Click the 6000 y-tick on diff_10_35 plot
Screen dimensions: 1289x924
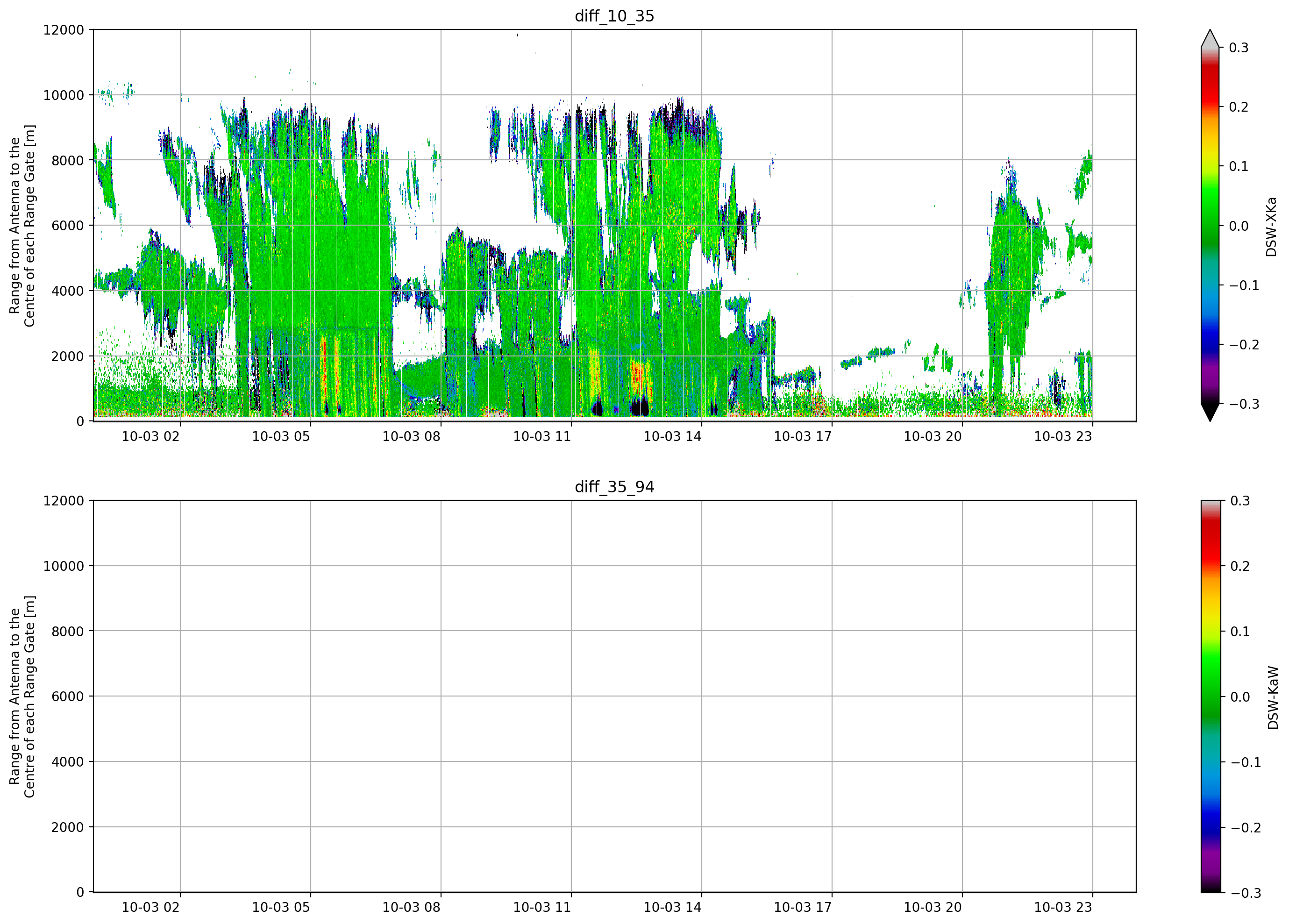[68, 226]
